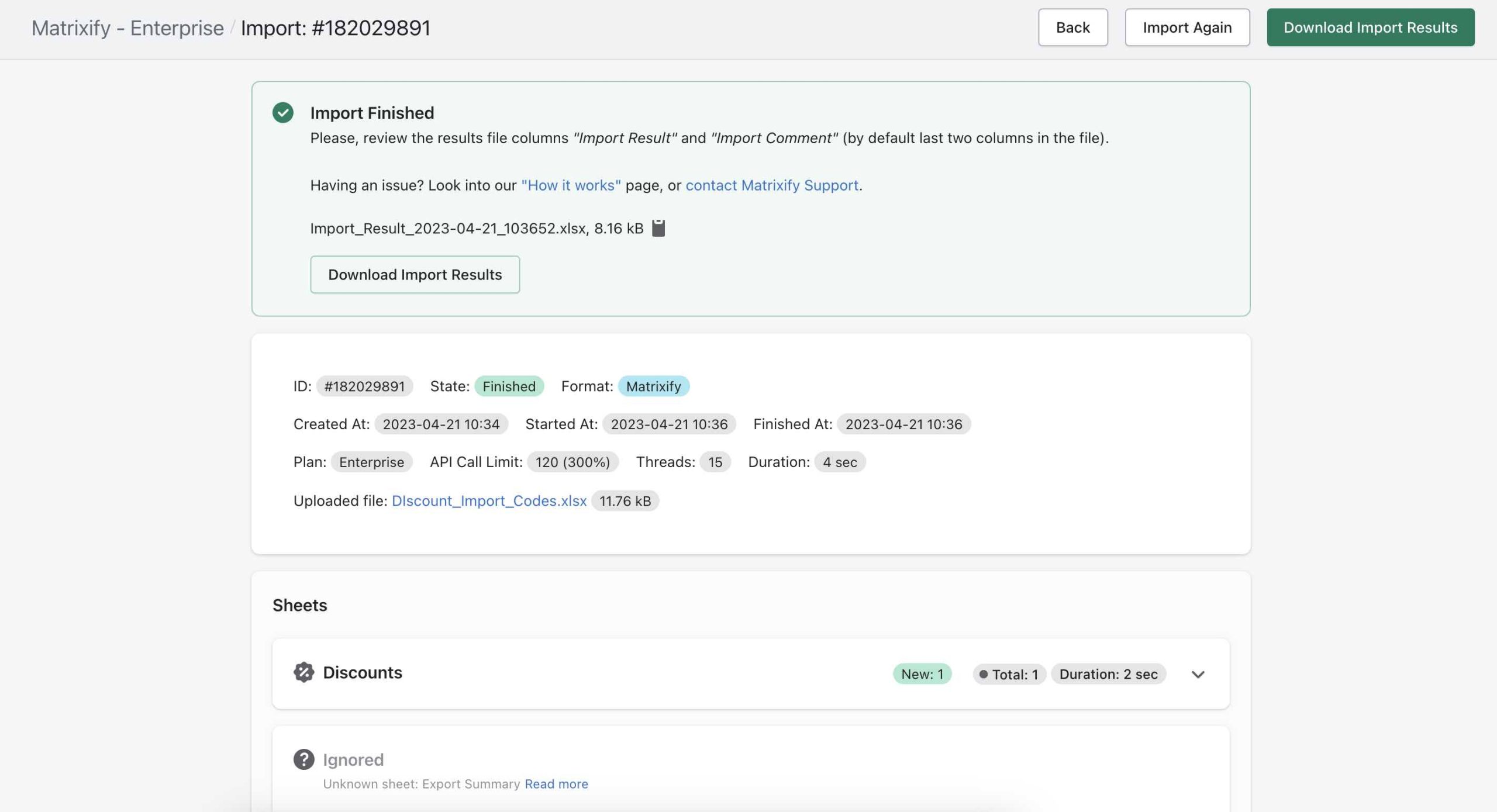
Task: Click the Total: 1 badge on the Discounts row
Action: point(1009,674)
